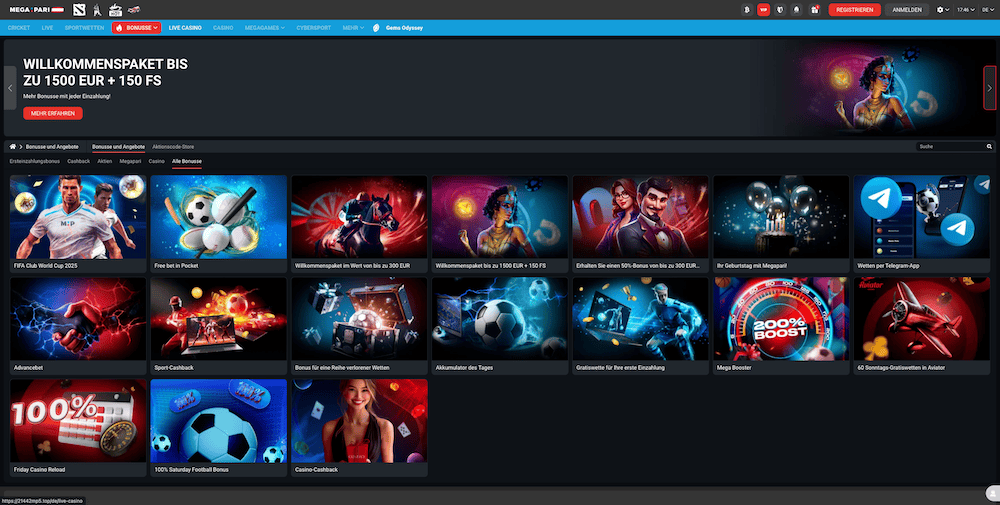Open the DE language dropdown
Viewport: 1000px width, 505px height.
coord(987,10)
